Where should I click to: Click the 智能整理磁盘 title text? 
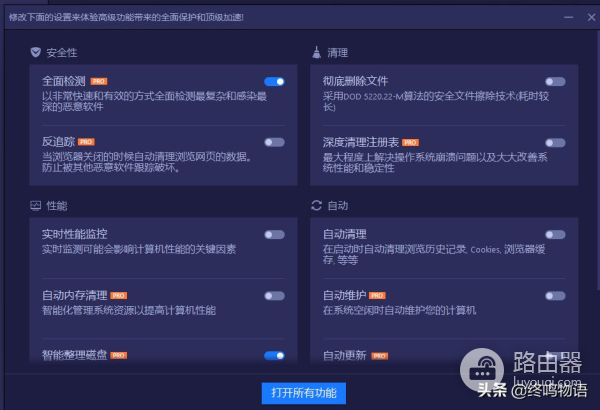point(75,355)
